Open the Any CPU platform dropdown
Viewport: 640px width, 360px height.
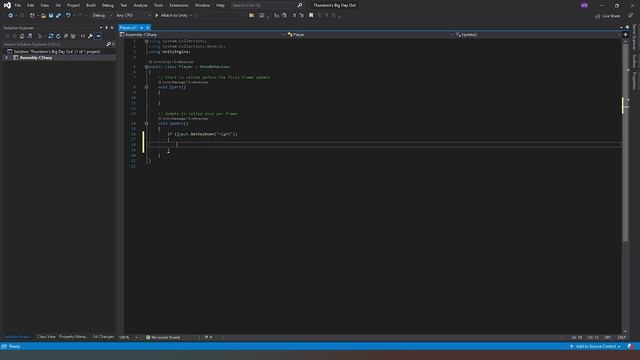point(133,16)
